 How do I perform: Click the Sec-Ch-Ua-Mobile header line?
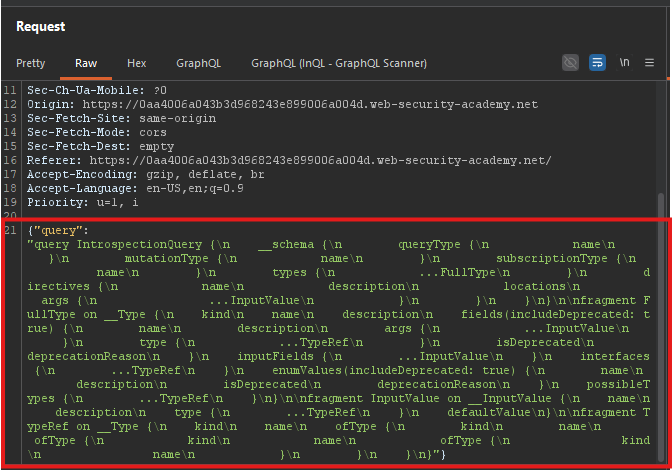(x=97, y=90)
